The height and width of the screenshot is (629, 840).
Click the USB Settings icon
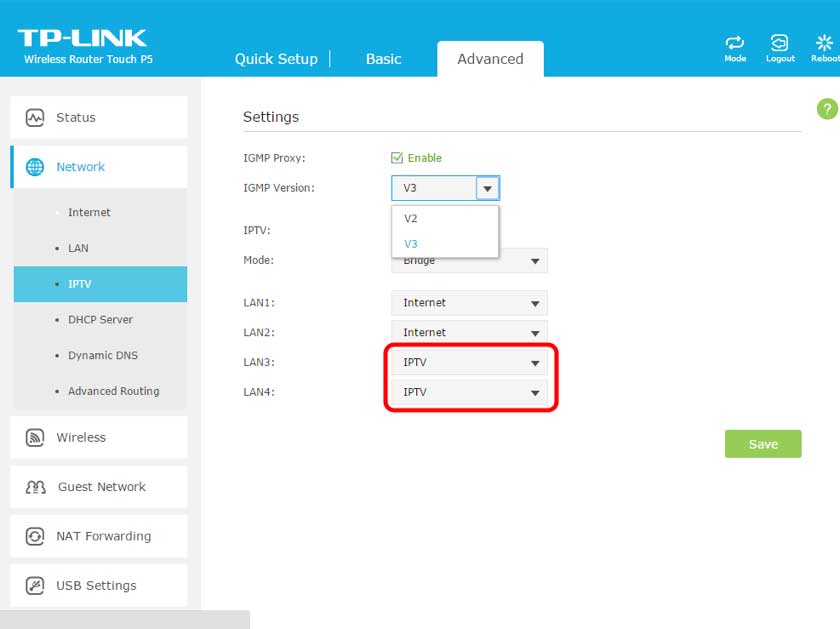(x=35, y=586)
